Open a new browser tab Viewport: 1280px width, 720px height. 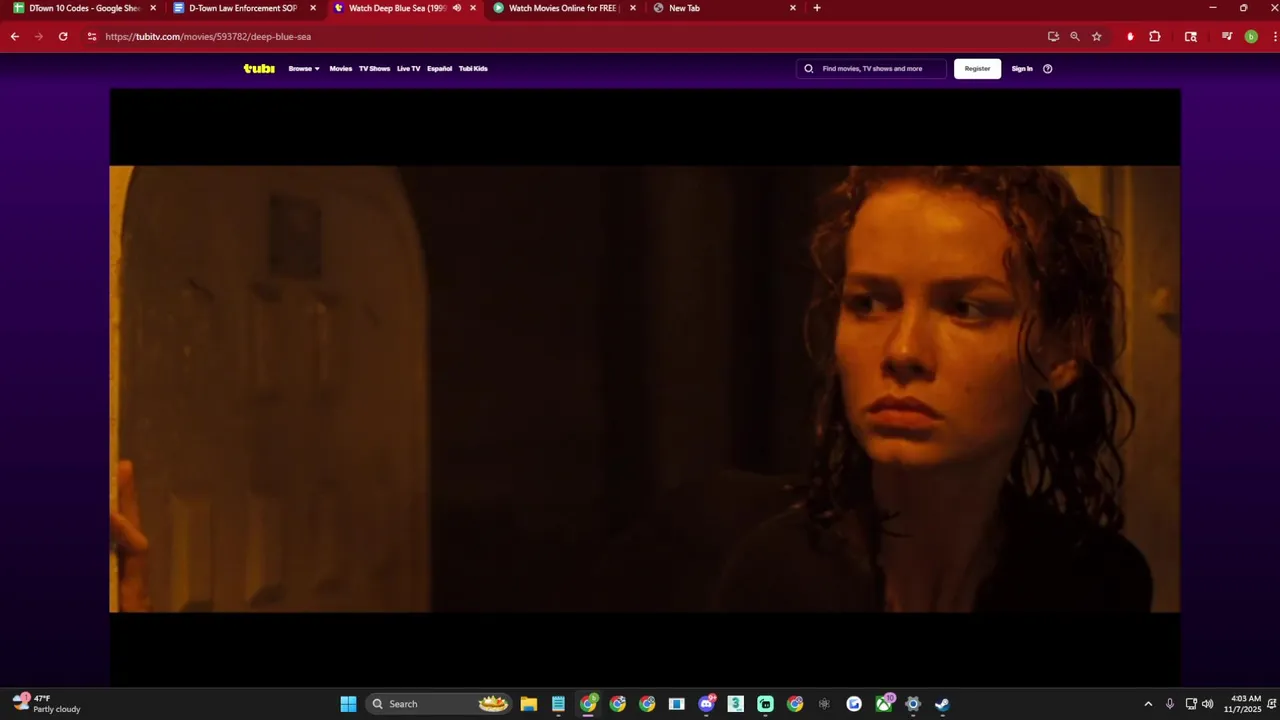[x=817, y=8]
